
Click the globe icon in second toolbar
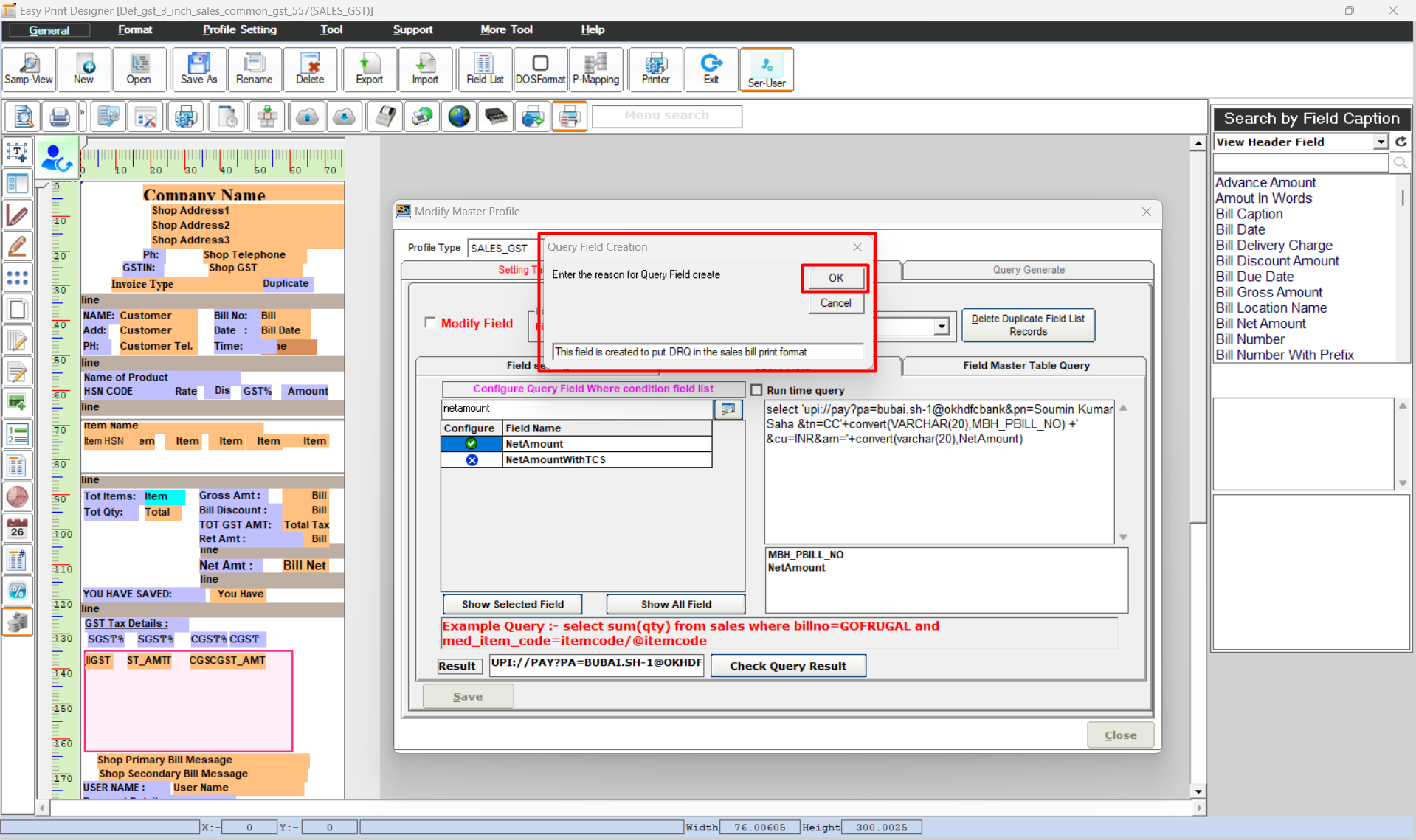point(459,117)
